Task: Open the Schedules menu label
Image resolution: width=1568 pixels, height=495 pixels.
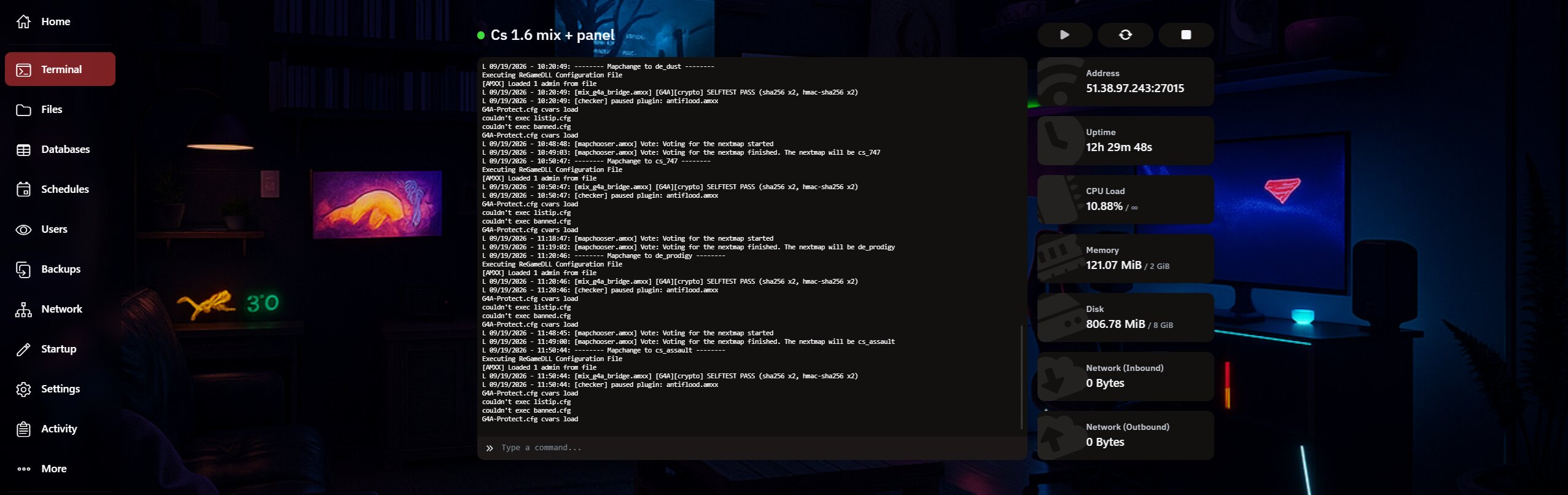Action: 65,189
